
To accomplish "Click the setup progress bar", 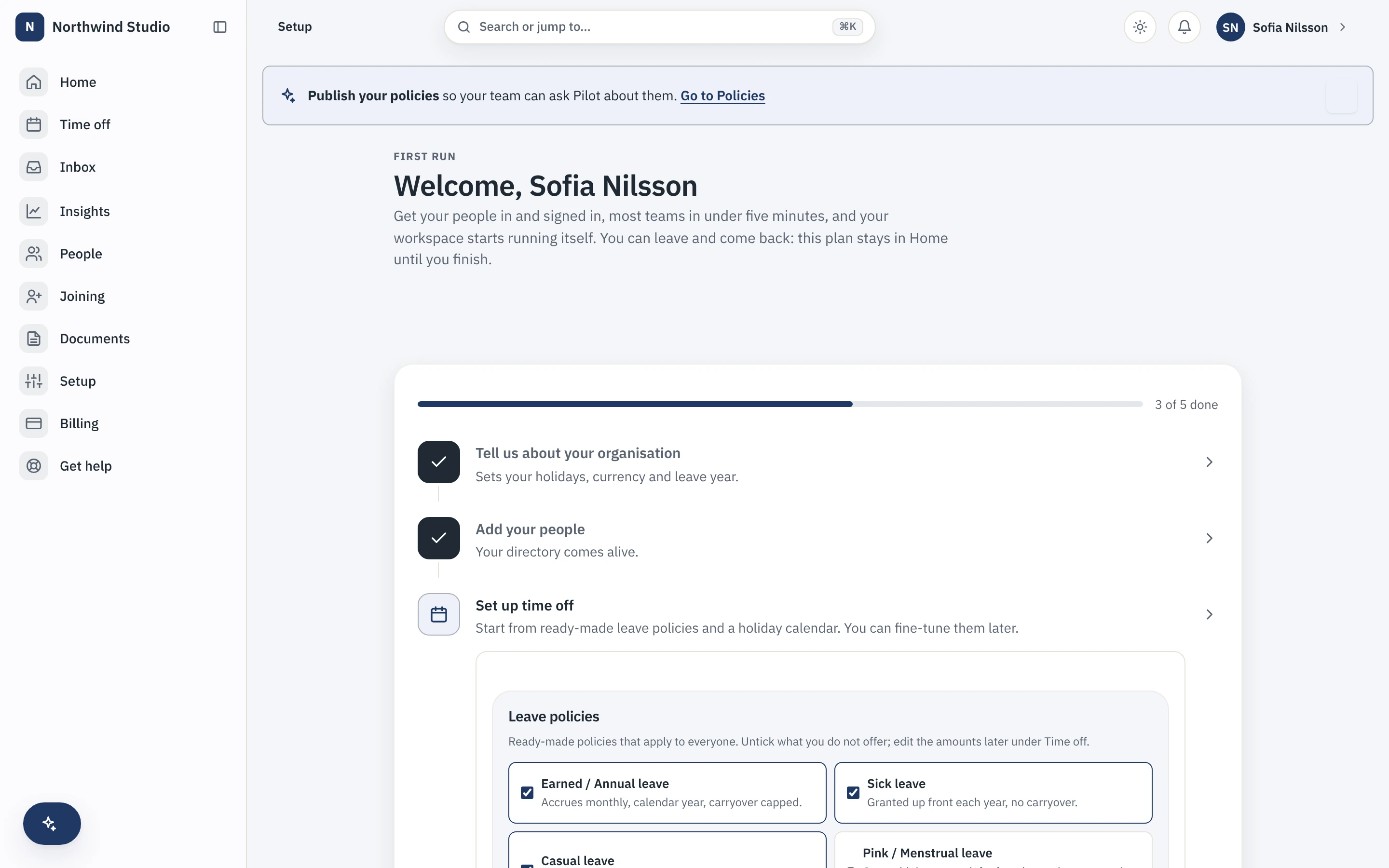I will pos(780,404).
